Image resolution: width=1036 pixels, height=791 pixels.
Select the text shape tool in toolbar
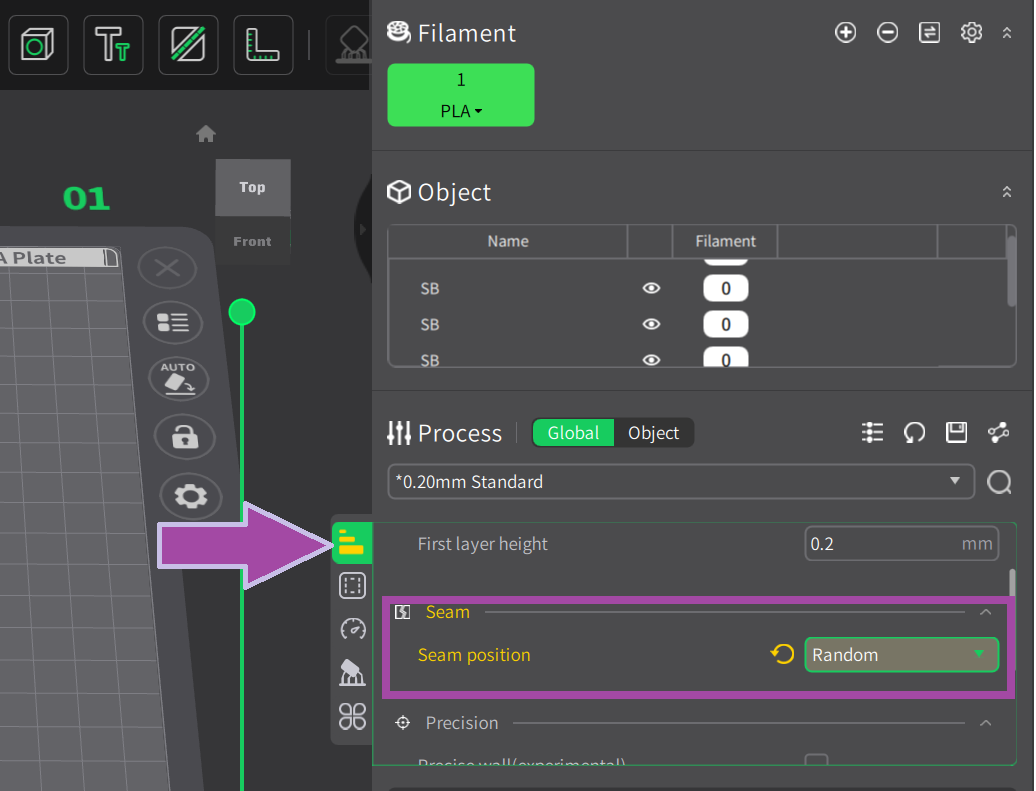(113, 45)
